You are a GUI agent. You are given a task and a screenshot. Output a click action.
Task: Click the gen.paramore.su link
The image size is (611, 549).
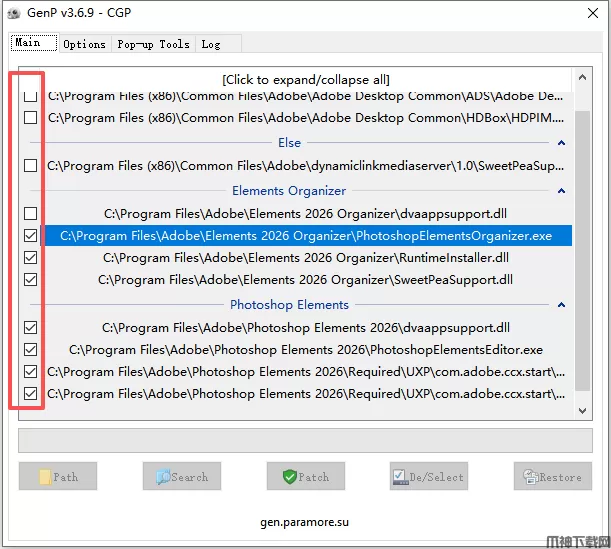(x=305, y=522)
